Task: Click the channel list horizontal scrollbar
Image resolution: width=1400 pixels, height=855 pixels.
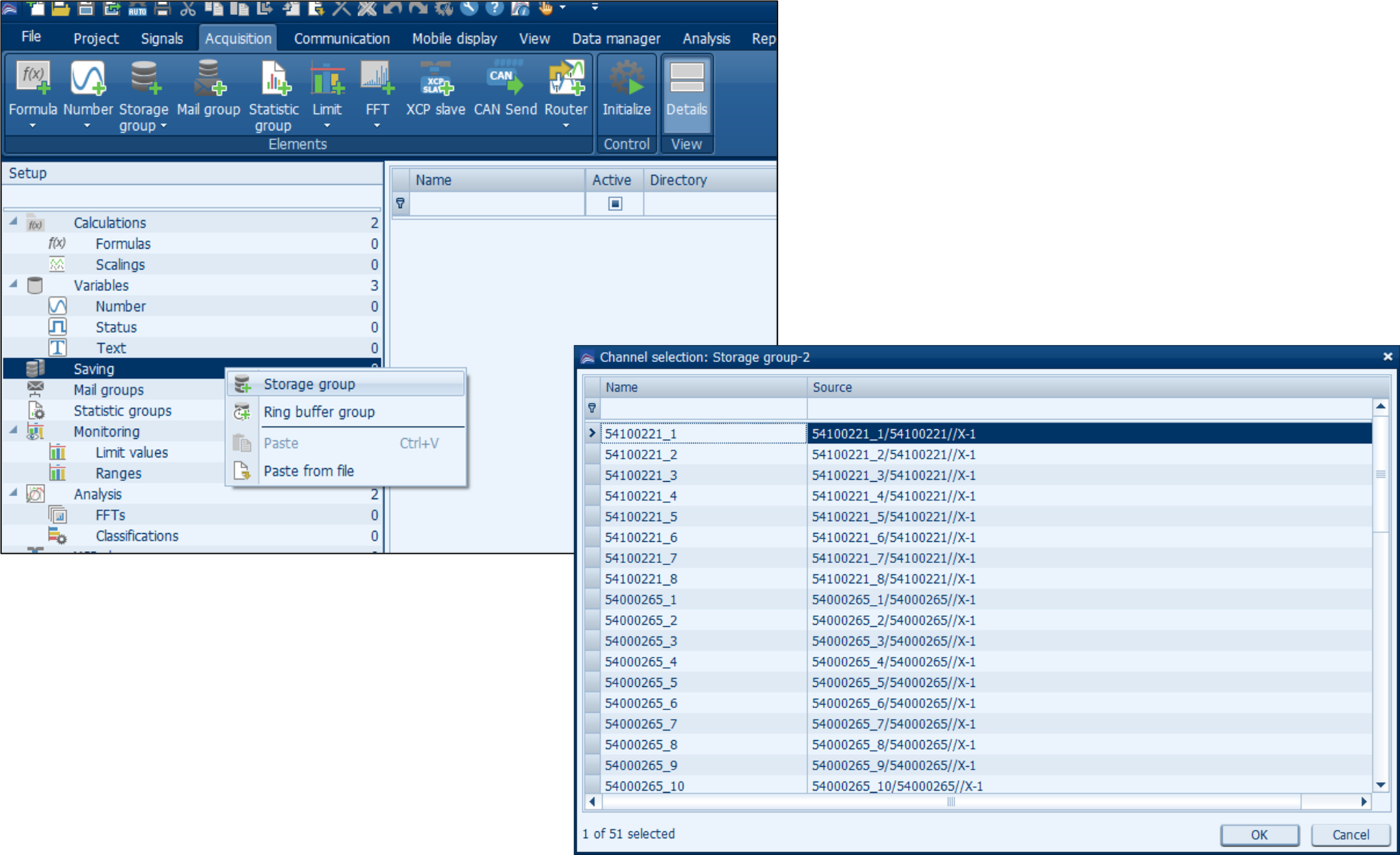Action: coord(950,802)
